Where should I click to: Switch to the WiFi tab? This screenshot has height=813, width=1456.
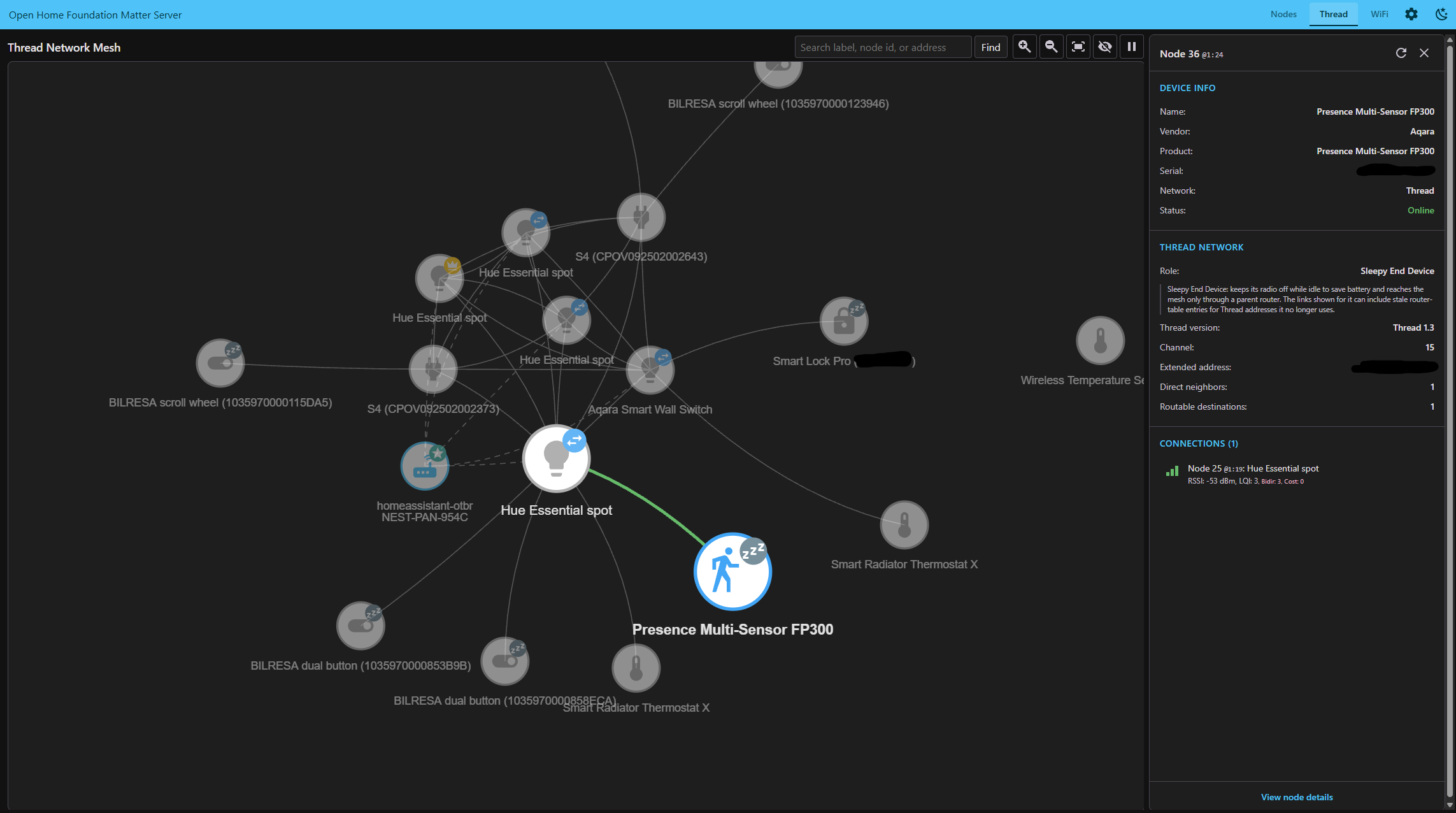[x=1379, y=14]
